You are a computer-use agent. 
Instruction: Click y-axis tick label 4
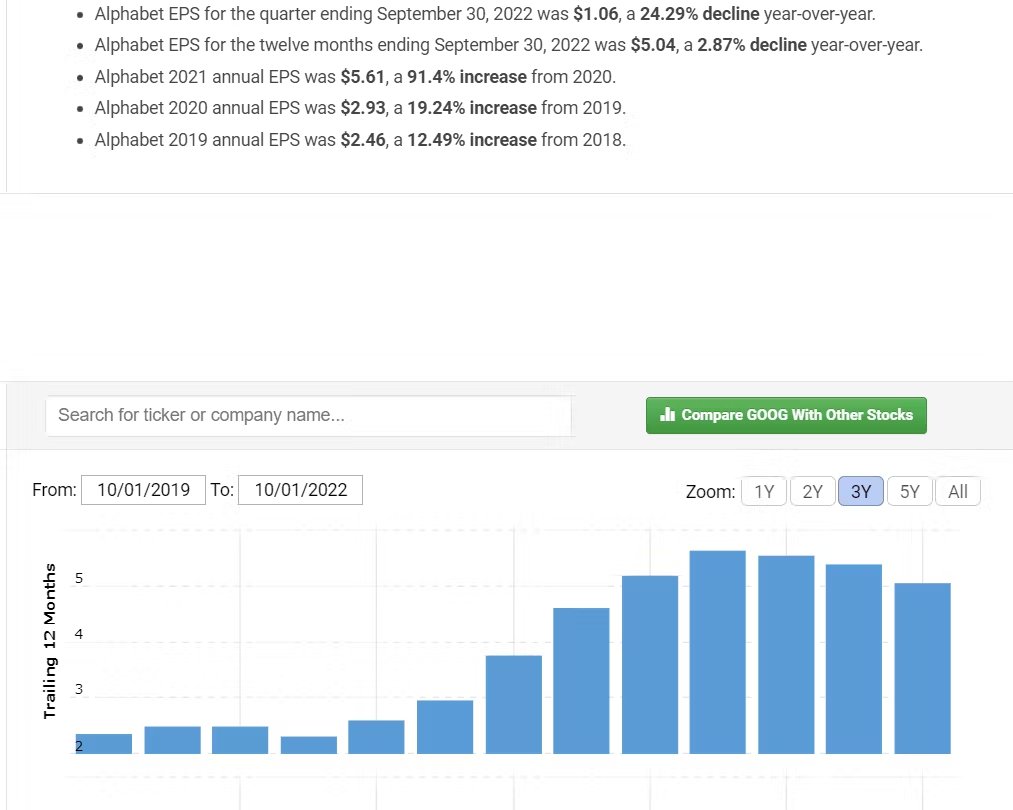point(79,634)
